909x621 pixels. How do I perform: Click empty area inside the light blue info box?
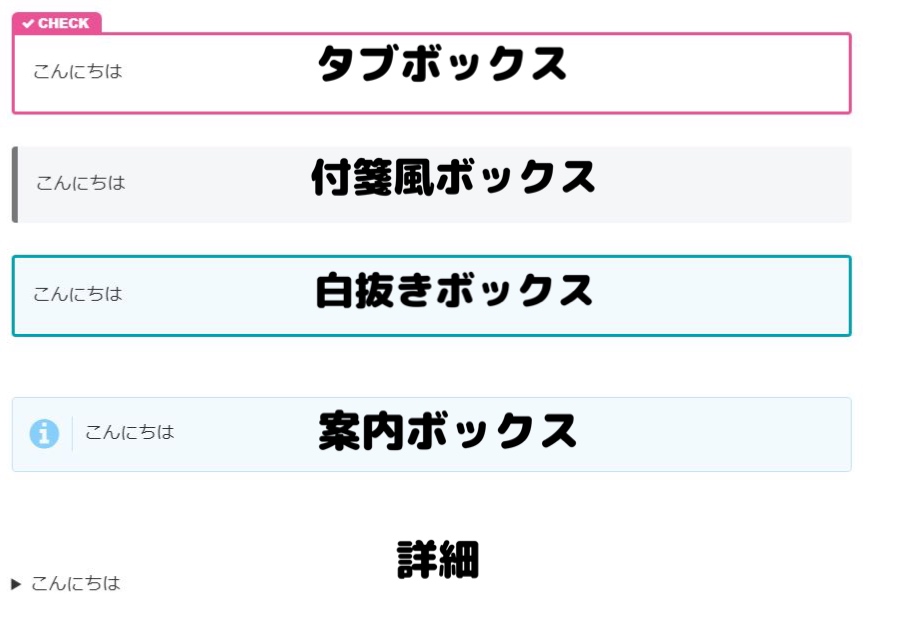[x=713, y=435]
